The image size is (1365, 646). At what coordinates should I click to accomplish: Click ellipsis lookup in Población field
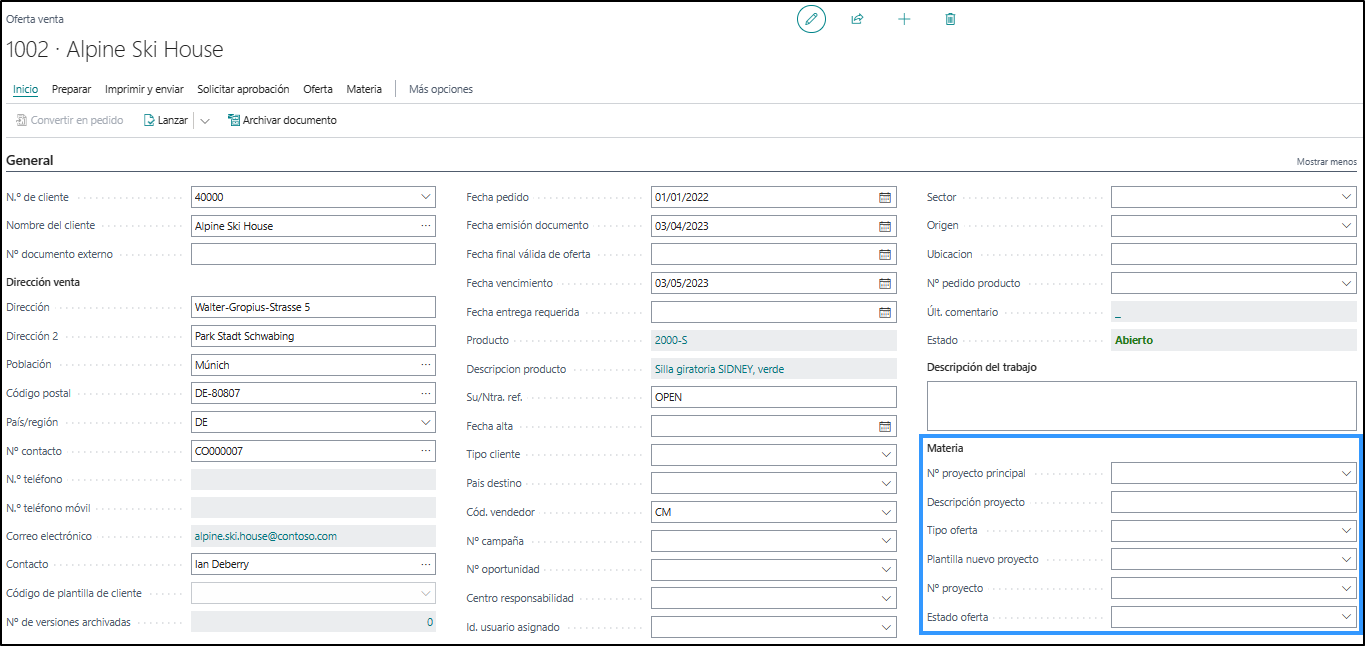click(x=426, y=365)
